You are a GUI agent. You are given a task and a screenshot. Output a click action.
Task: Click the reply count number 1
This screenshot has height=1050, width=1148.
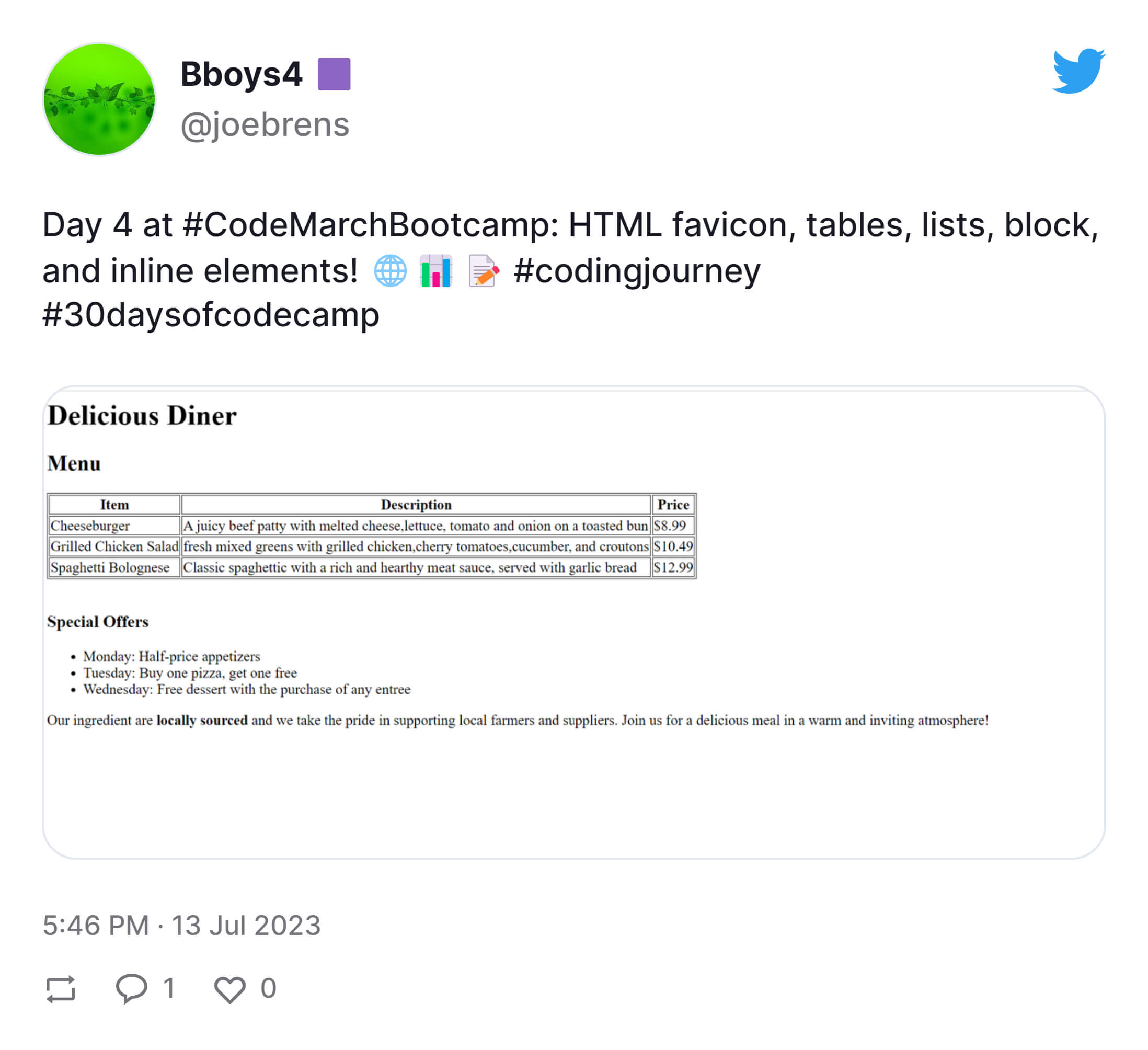point(168,988)
